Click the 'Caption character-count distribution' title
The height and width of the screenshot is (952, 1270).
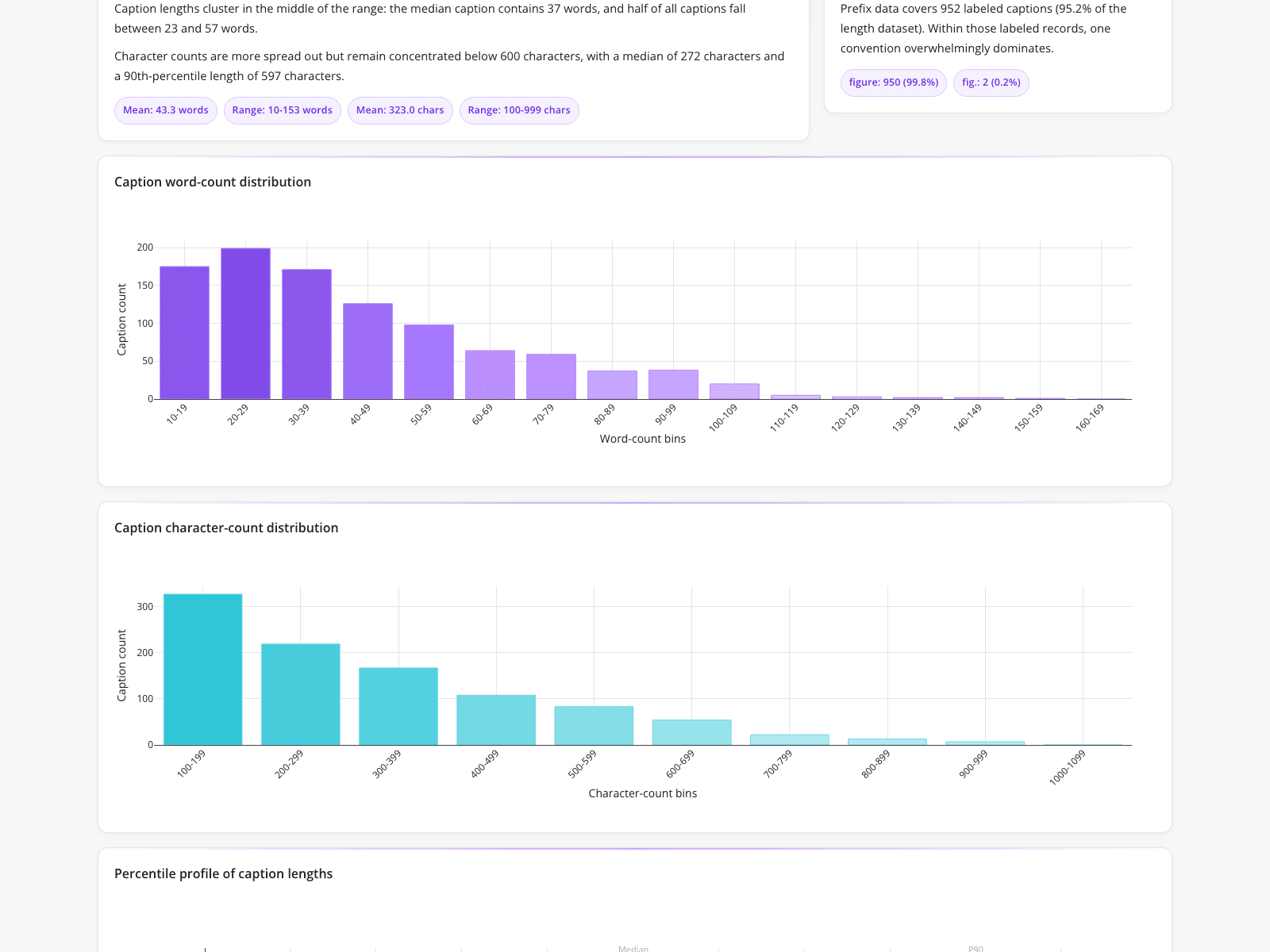click(226, 528)
